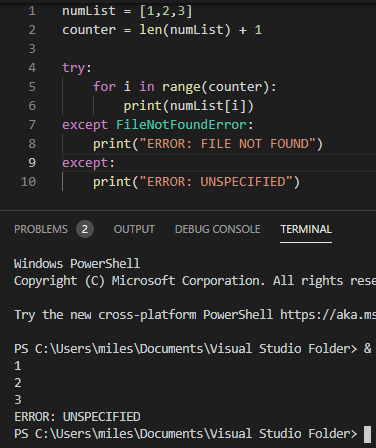Click the Microsoft Corporation copyright line
376x448 pixels.
tap(195, 281)
